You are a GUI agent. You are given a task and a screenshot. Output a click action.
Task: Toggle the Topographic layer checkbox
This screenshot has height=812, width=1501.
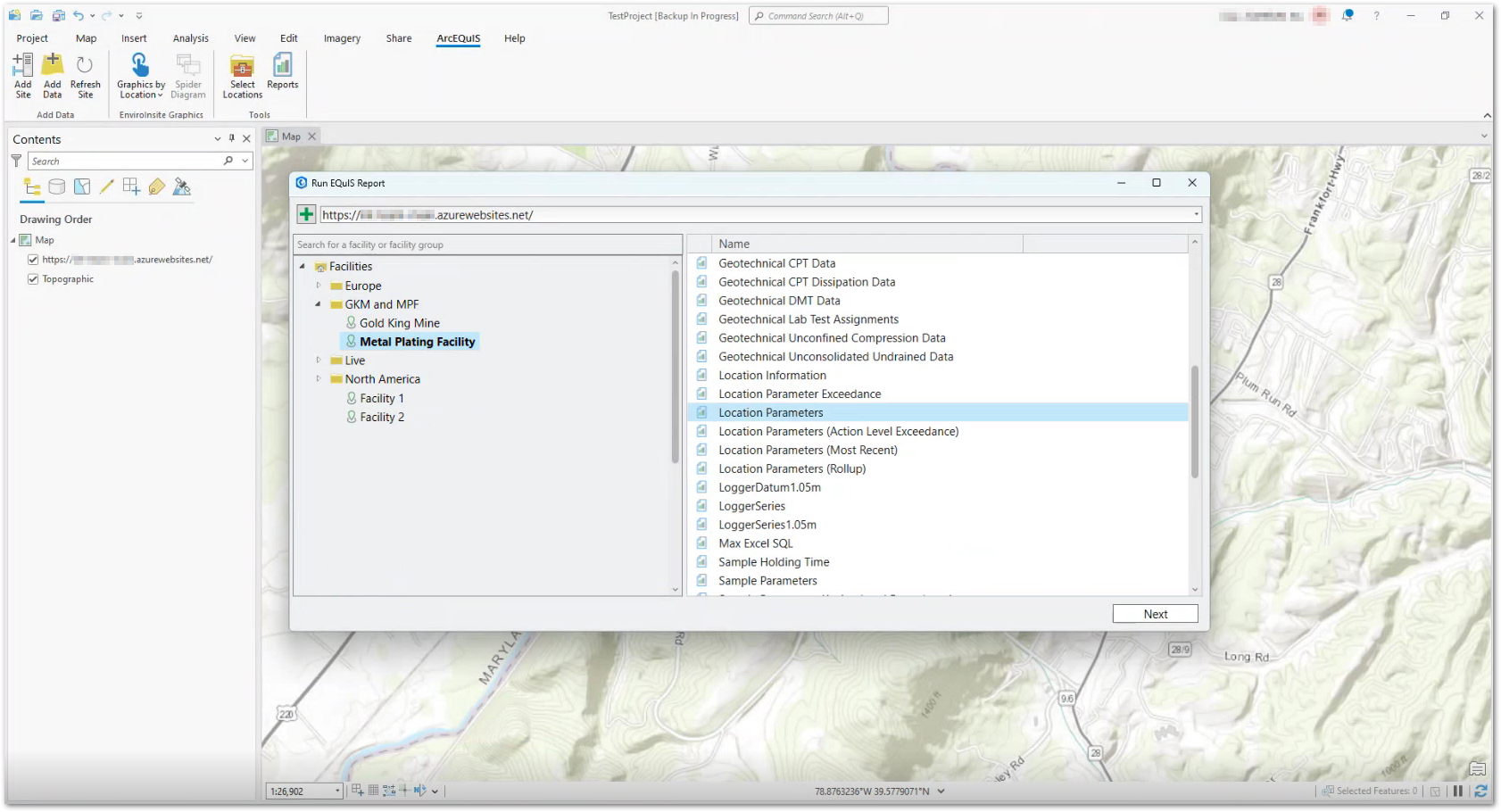coord(33,279)
